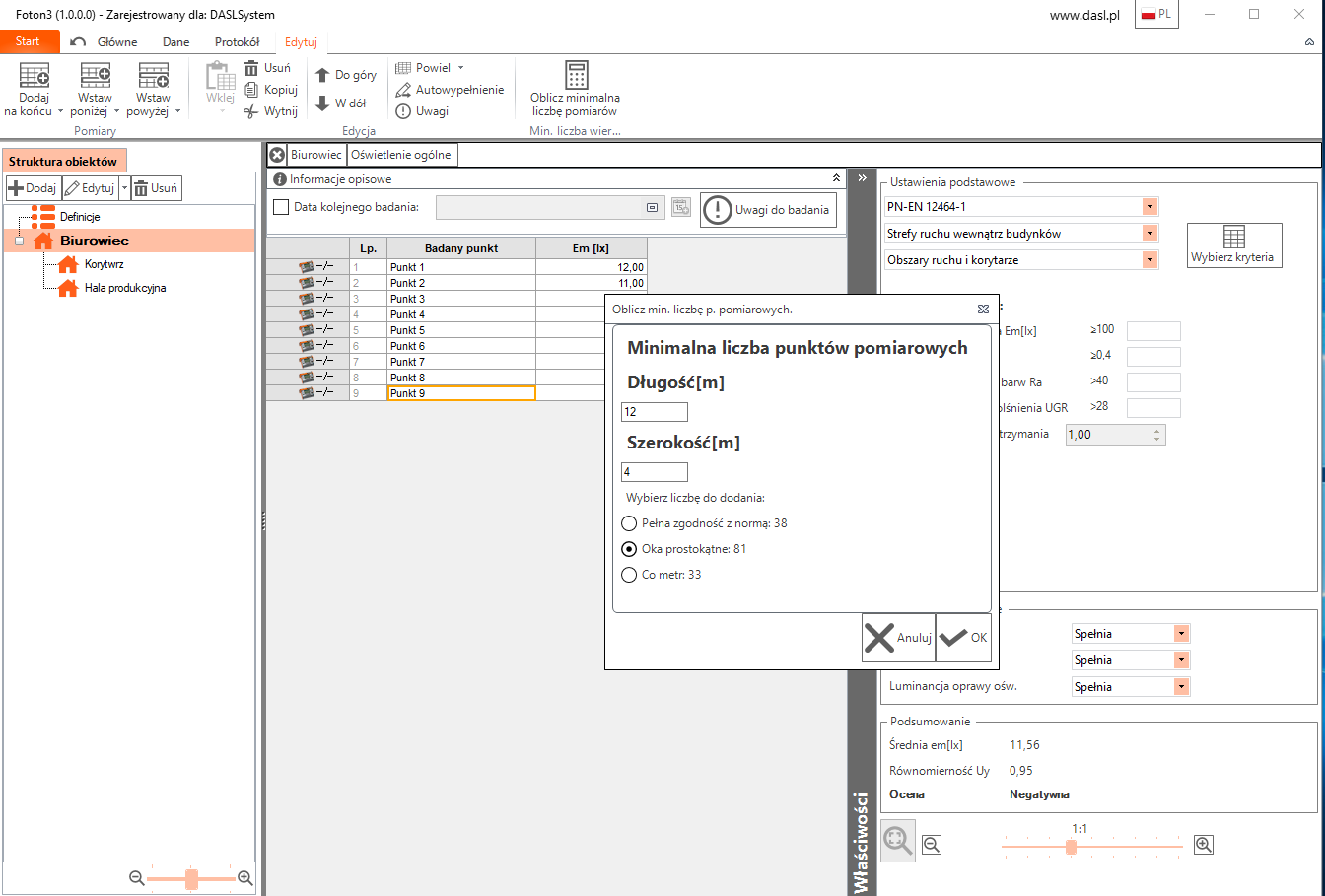
Task: Collapse the 'Informacje opisowe' section
Action: click(836, 178)
